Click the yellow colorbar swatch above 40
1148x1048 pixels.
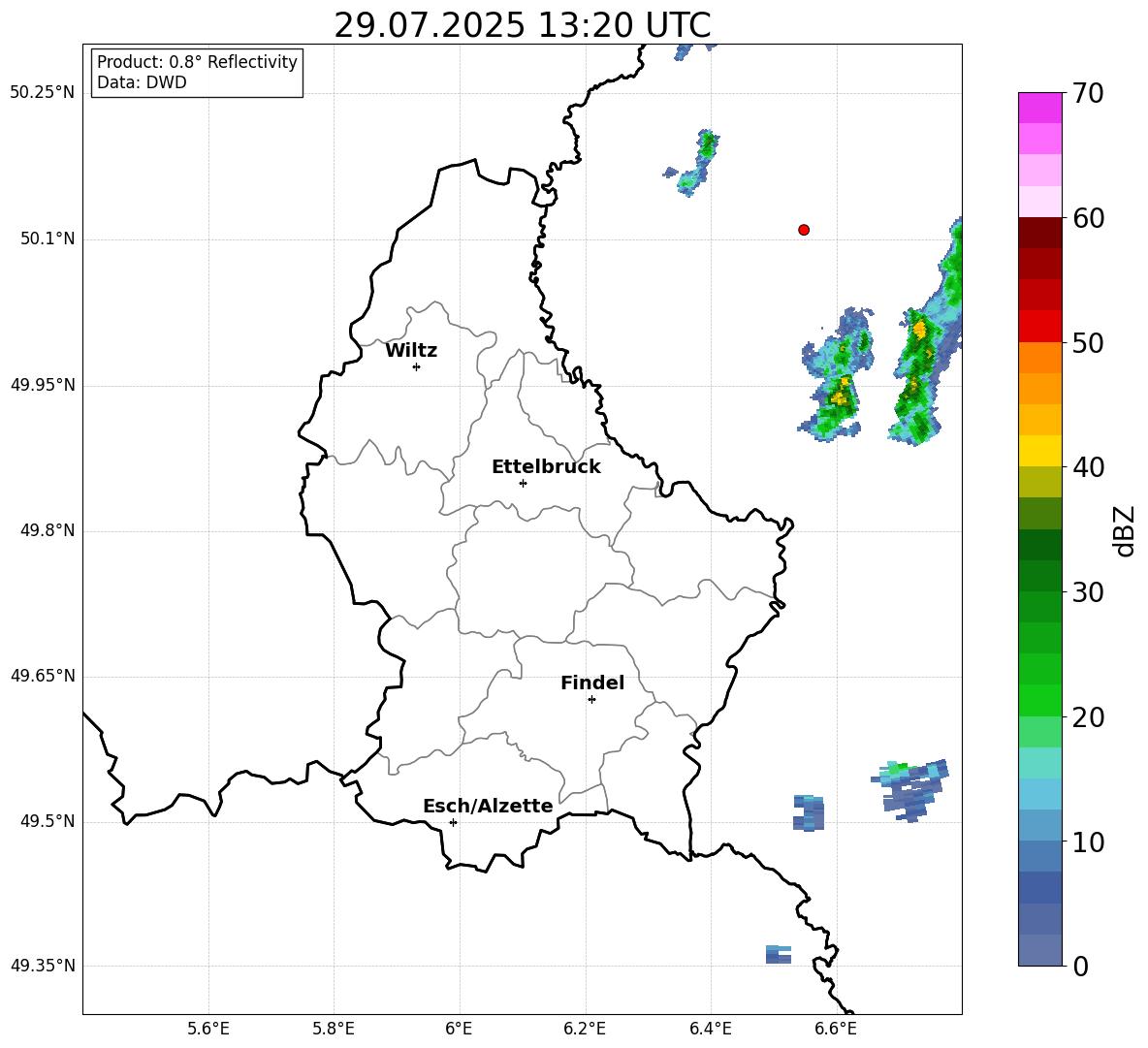point(1039,451)
